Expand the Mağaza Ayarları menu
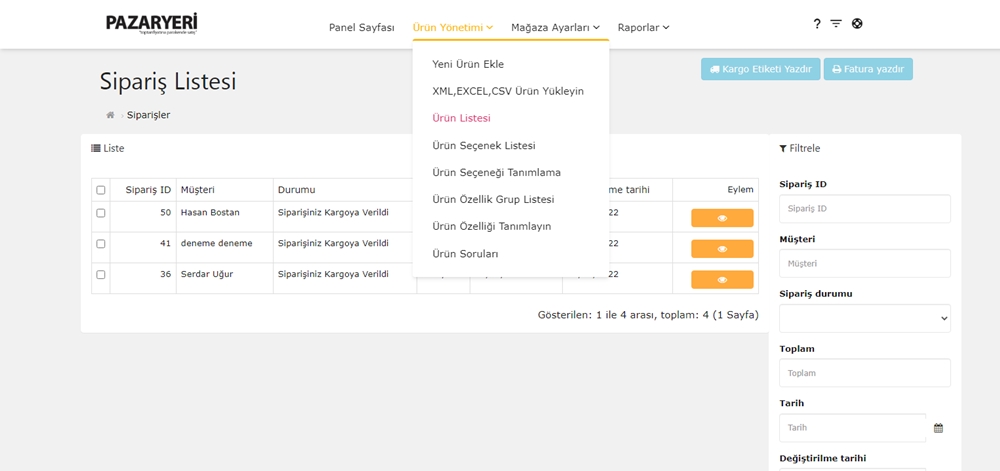Screen dimensions: 1000x471 point(555,27)
